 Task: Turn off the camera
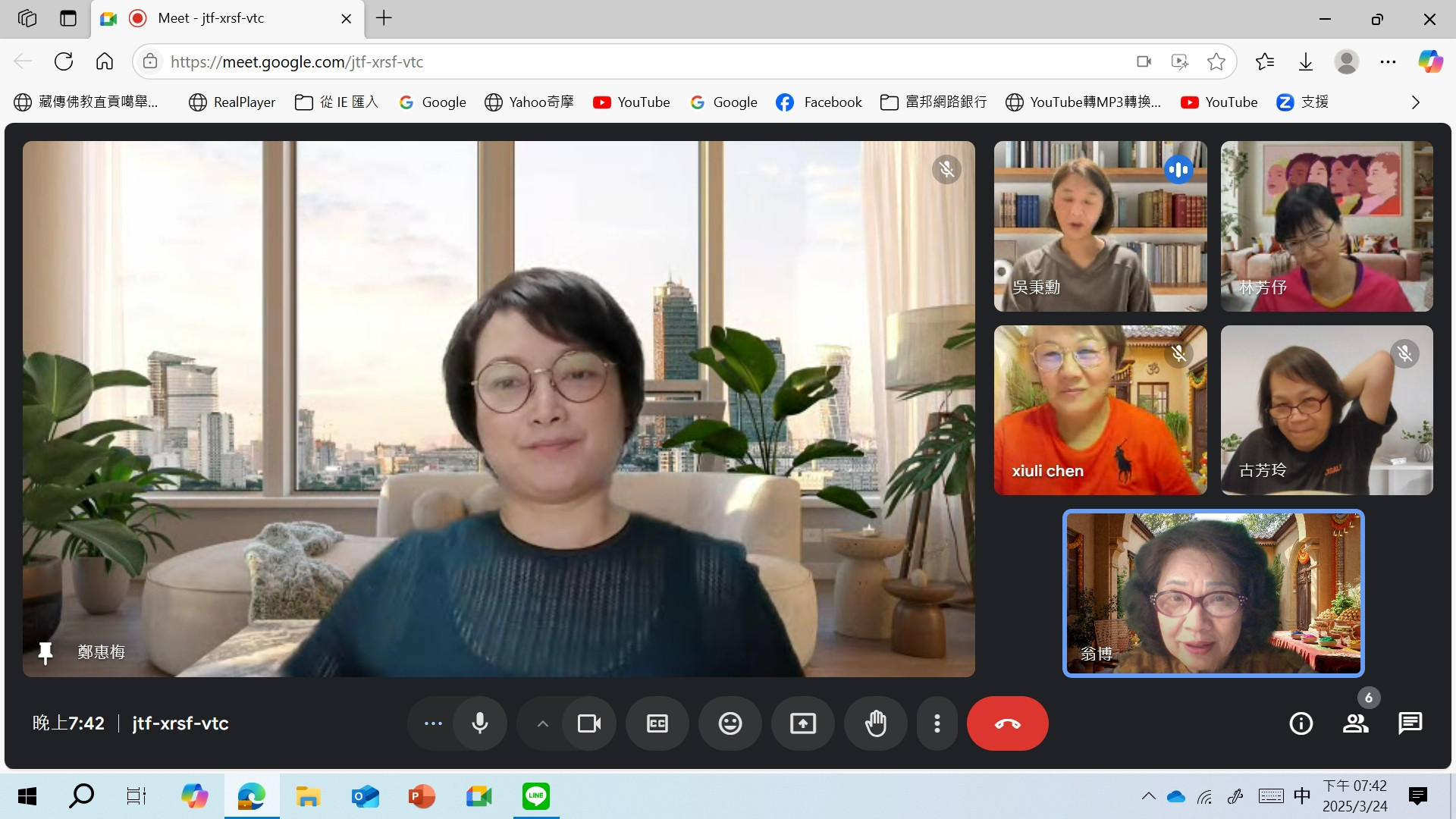pos(588,723)
